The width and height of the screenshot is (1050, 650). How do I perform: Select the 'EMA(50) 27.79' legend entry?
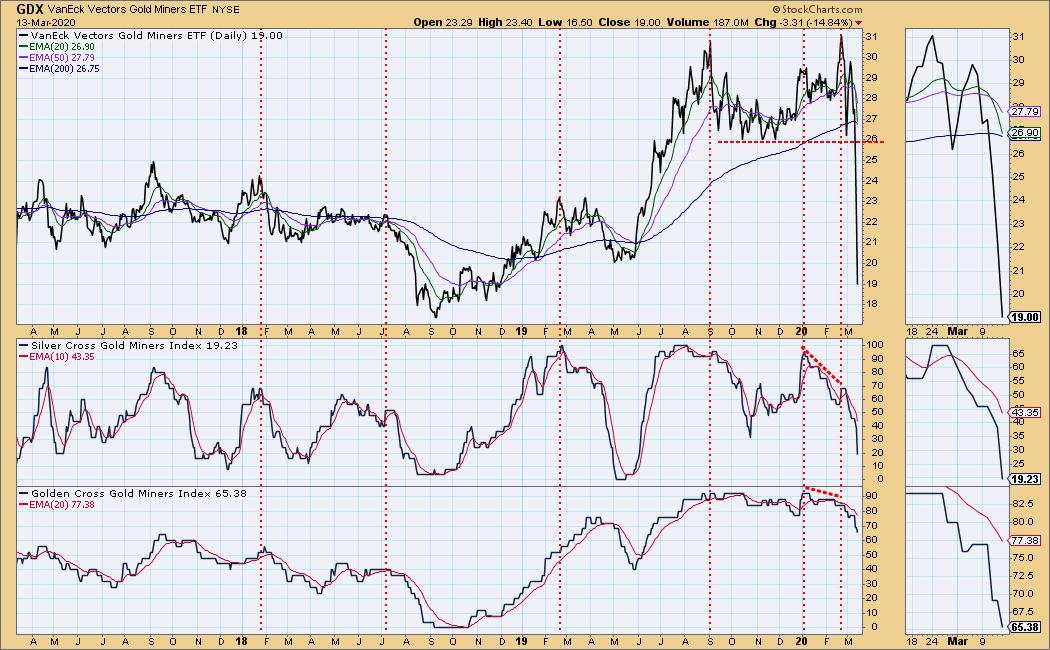pos(58,58)
